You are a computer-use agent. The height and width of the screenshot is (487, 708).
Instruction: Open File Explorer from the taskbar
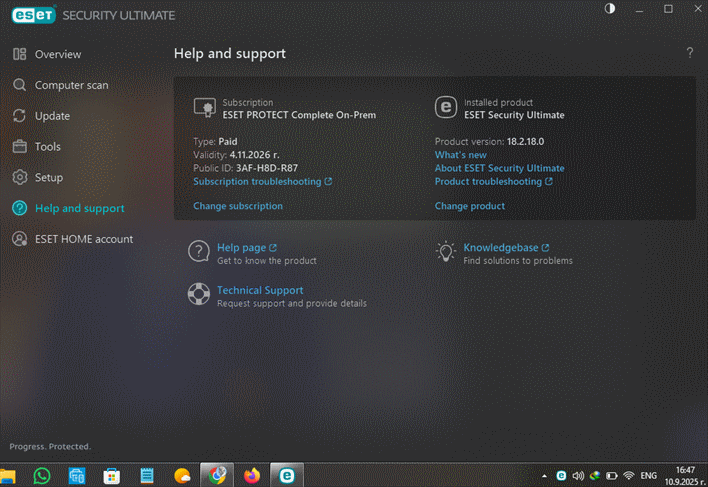coord(8,476)
